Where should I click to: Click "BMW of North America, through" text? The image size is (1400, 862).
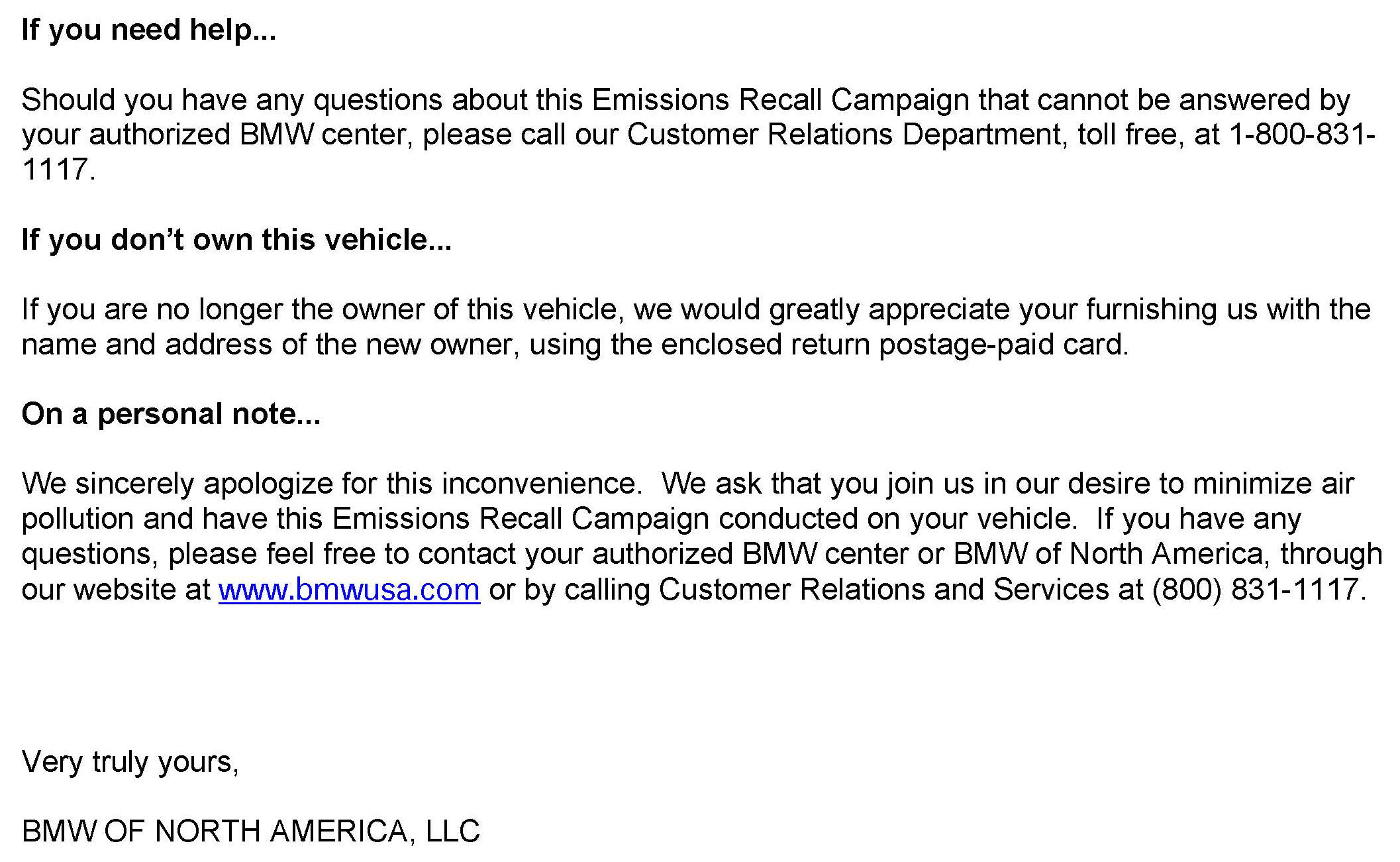point(1168,554)
